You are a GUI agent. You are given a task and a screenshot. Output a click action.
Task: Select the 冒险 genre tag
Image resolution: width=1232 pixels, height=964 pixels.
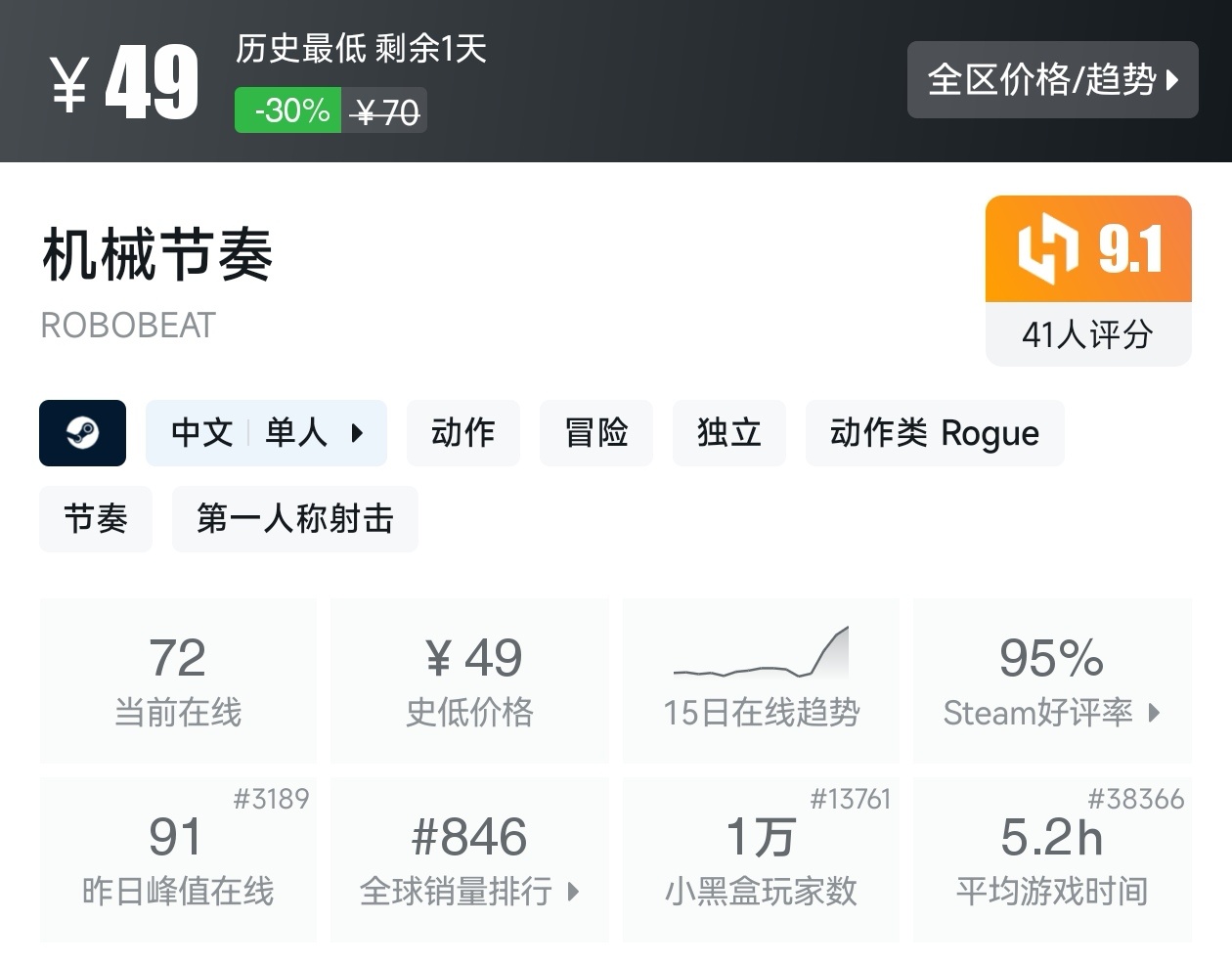[595, 432]
